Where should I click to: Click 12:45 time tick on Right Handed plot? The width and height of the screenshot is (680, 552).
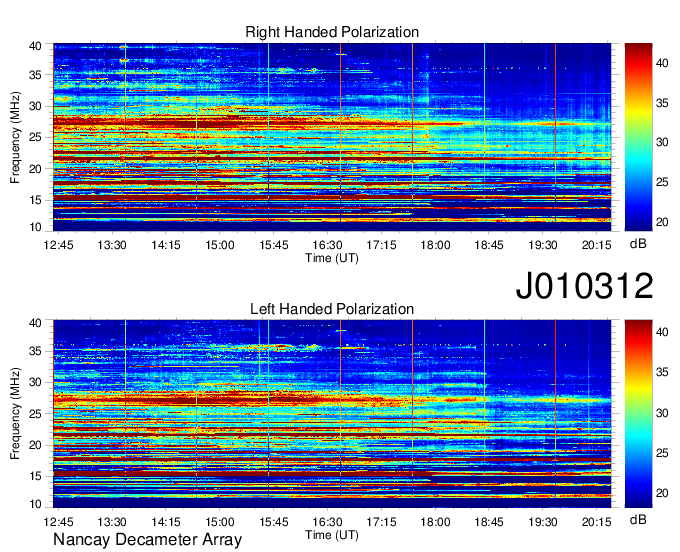(59, 245)
